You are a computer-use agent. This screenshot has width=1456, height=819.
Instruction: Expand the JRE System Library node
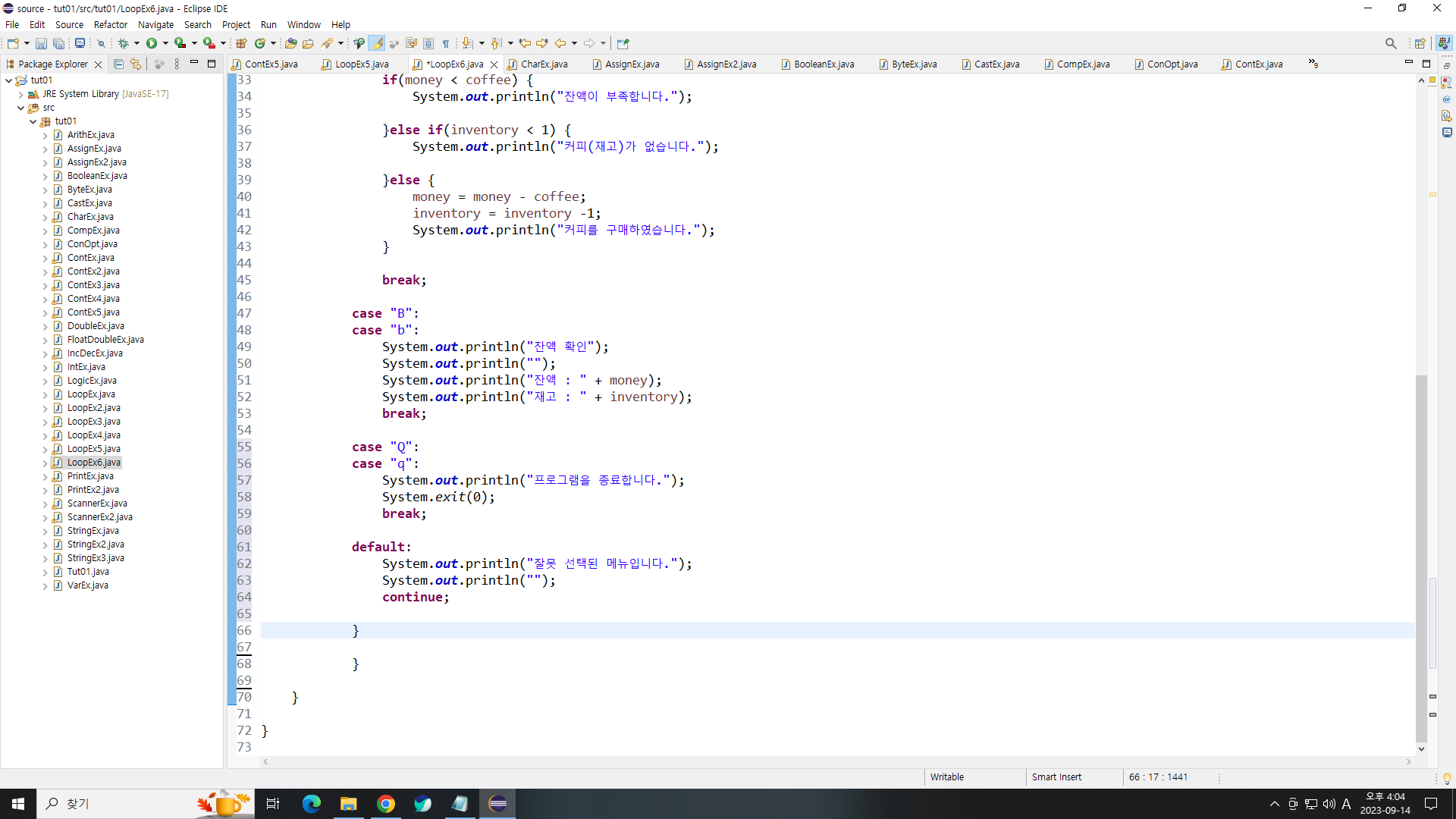click(x=20, y=94)
